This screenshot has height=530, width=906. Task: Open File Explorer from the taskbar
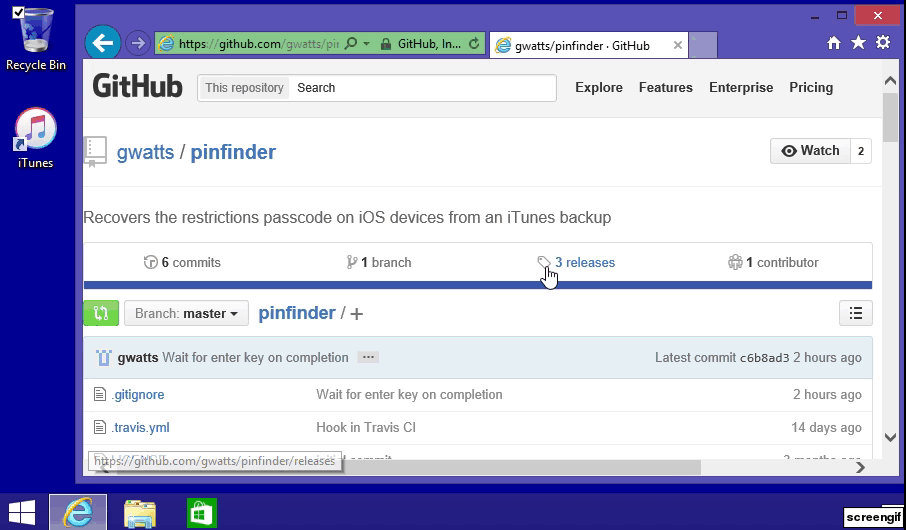(140, 513)
